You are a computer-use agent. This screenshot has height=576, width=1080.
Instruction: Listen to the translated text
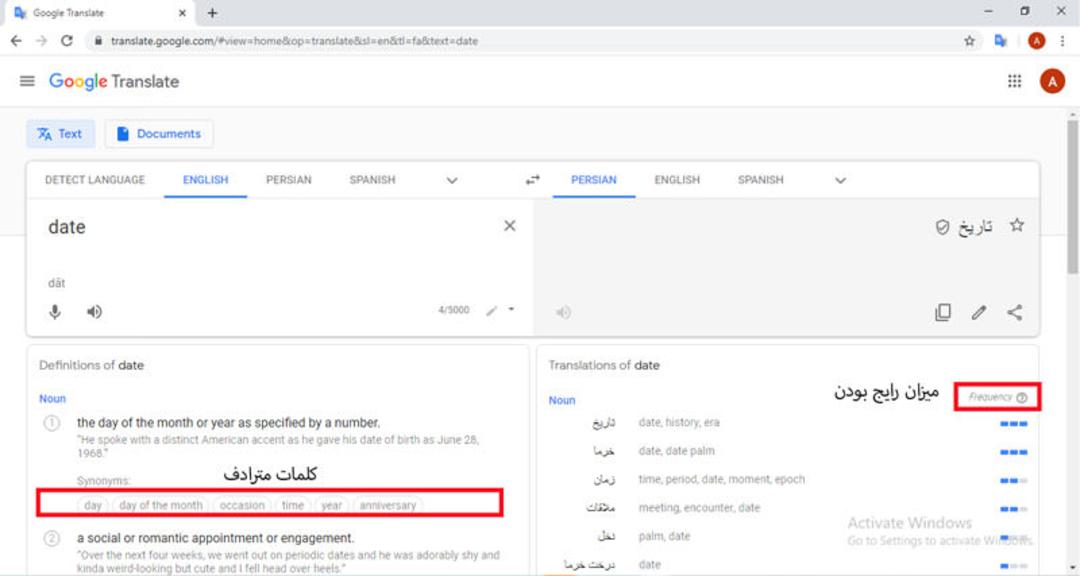point(563,313)
